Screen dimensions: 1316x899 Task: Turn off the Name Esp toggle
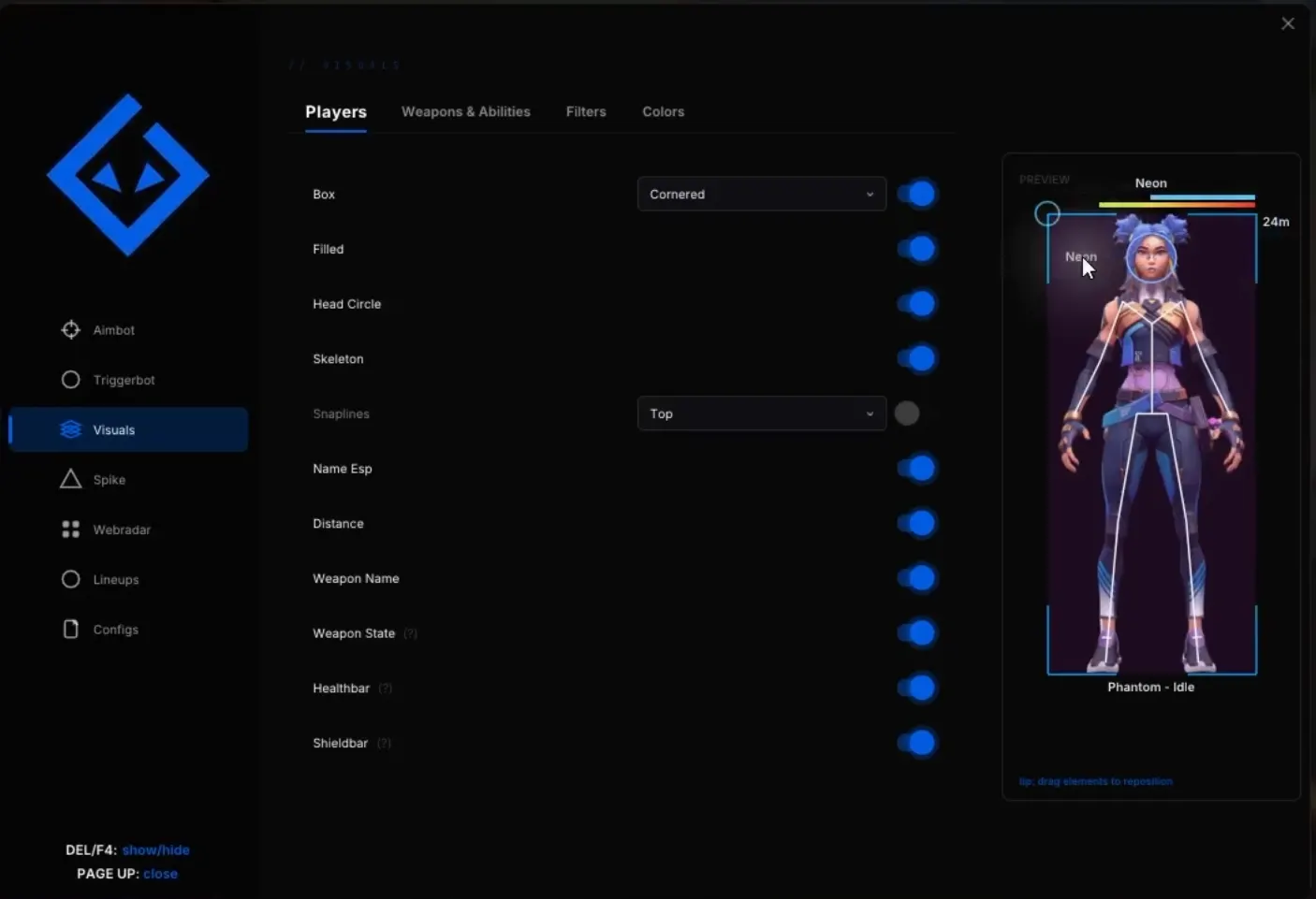[x=916, y=469]
